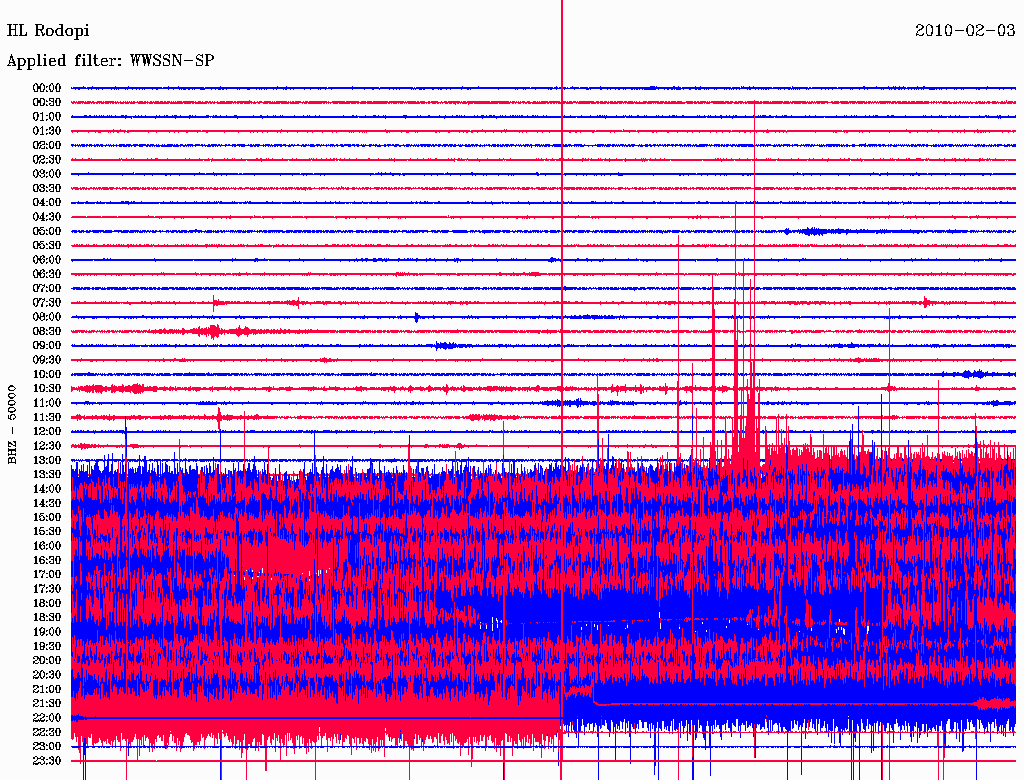Click the '00:30' time label
The width and height of the screenshot is (1024, 780).
click(47, 103)
